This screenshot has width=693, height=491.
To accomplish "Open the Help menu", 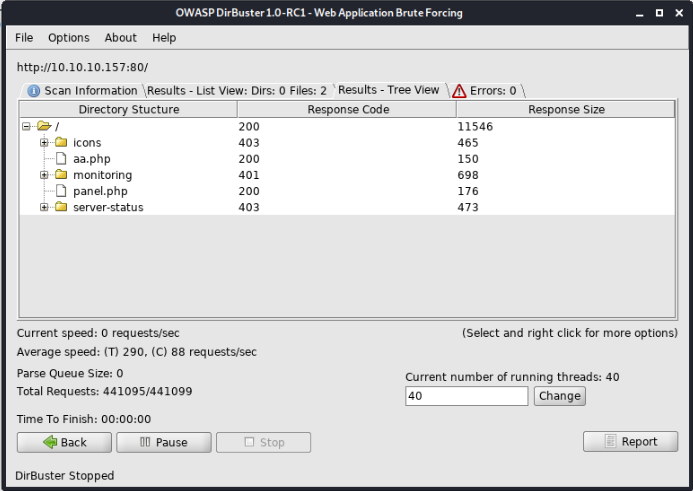I will (164, 38).
